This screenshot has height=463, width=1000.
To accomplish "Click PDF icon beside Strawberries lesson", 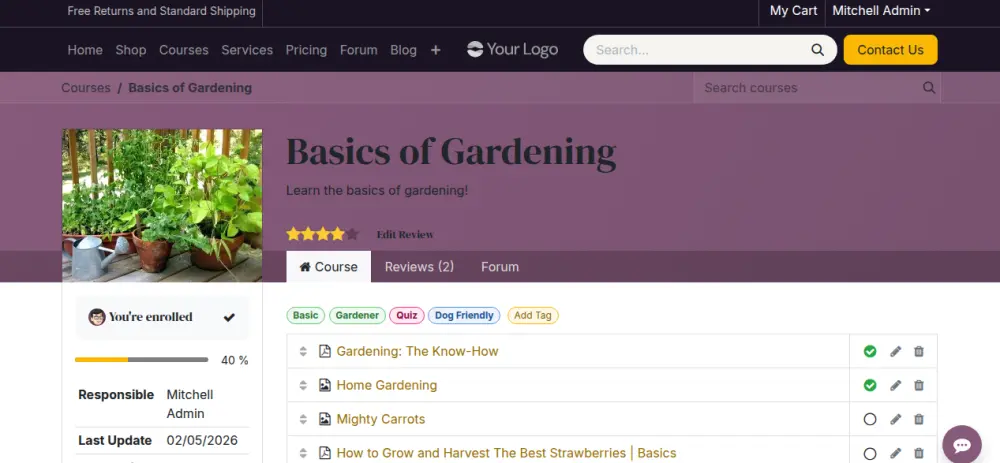I will click(325, 453).
